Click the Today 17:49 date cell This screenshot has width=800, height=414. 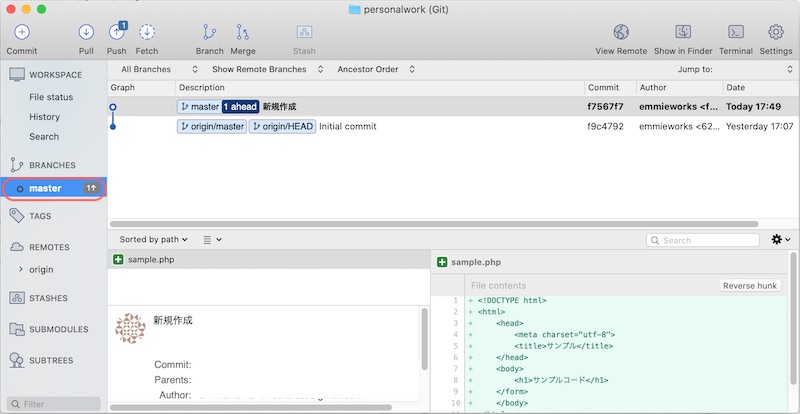pyautogui.click(x=754, y=107)
